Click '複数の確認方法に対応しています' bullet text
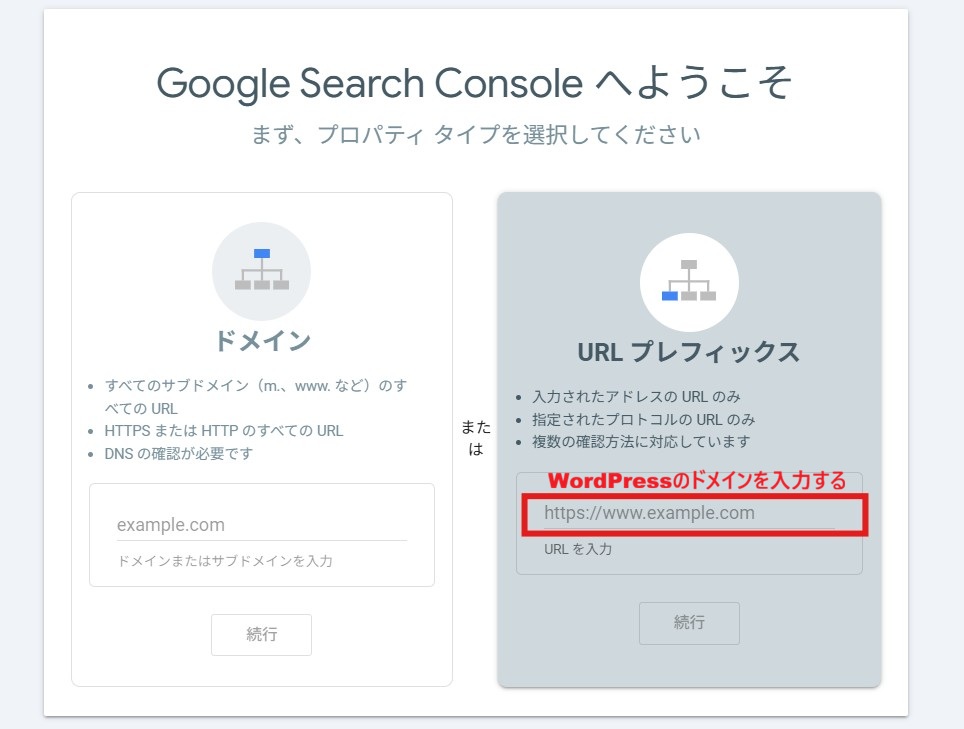The image size is (964, 729). coord(641,442)
